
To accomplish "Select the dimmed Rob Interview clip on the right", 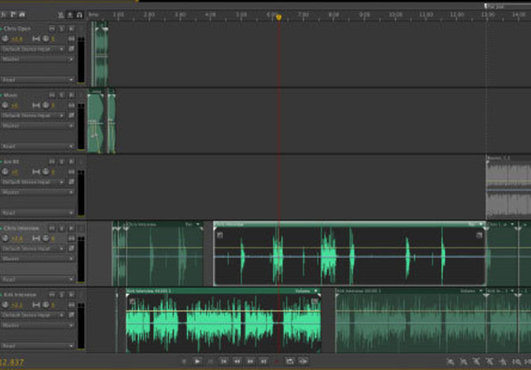I will coord(410,321).
